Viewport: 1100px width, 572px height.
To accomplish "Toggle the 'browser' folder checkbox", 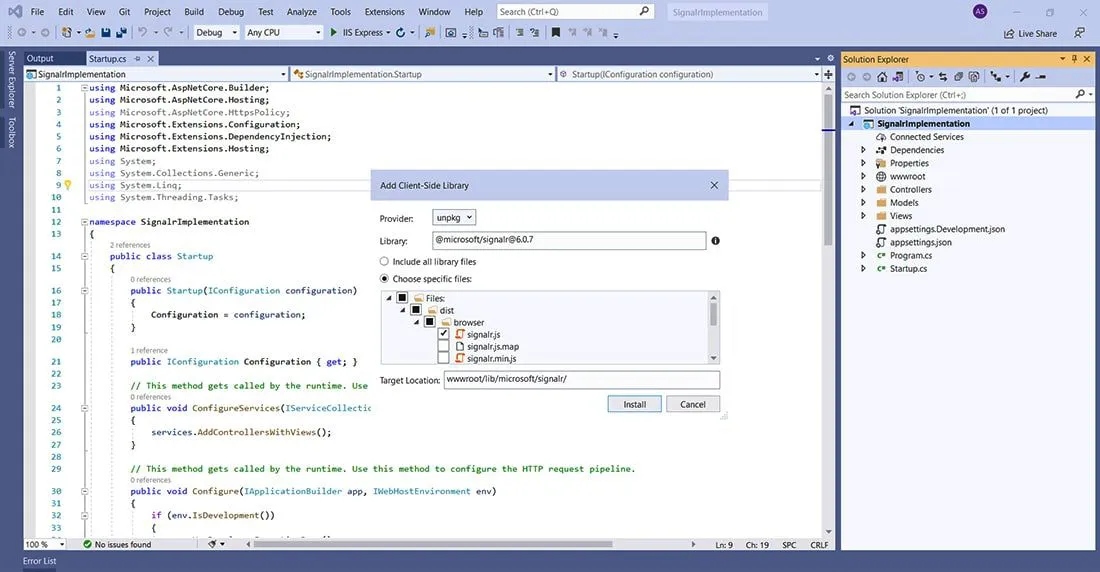I will [430, 321].
